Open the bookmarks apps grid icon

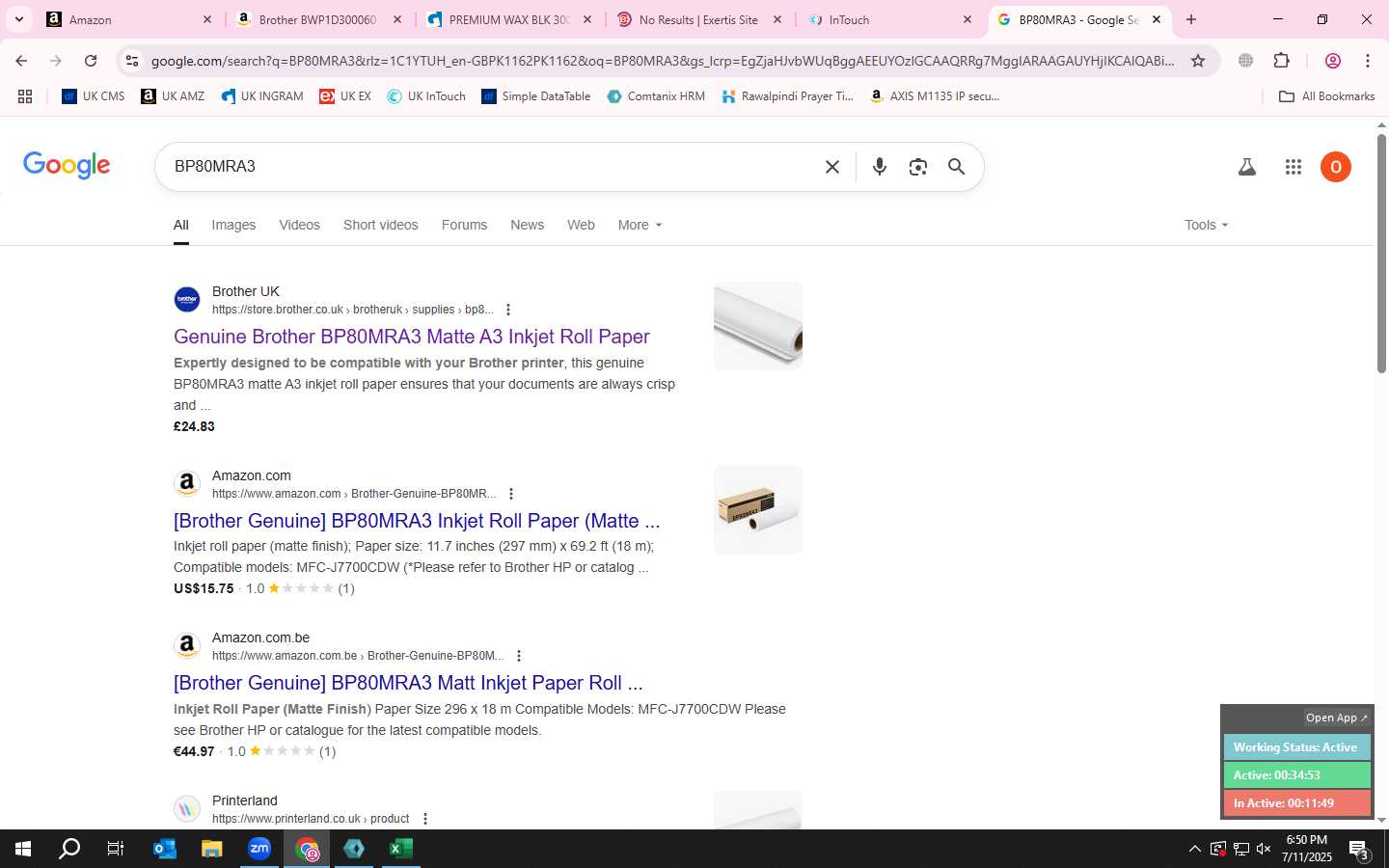pos(25,96)
